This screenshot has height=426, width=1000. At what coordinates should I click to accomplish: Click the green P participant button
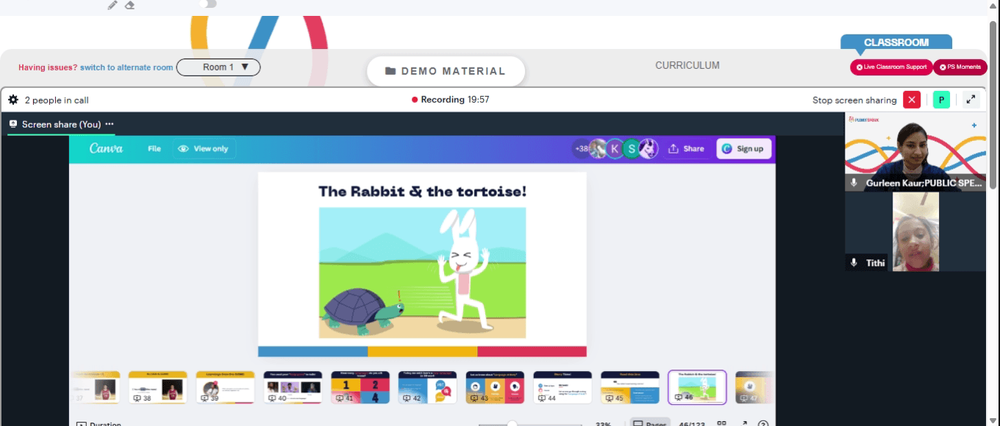tap(941, 99)
